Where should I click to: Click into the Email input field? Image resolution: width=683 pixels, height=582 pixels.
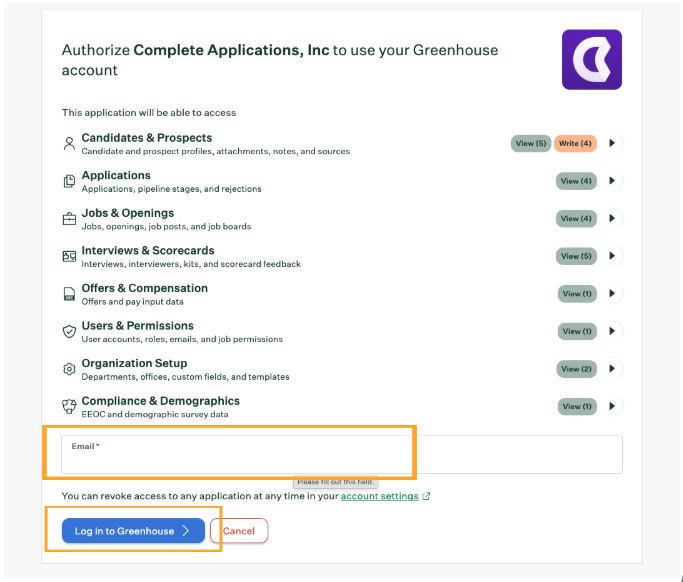(342, 454)
